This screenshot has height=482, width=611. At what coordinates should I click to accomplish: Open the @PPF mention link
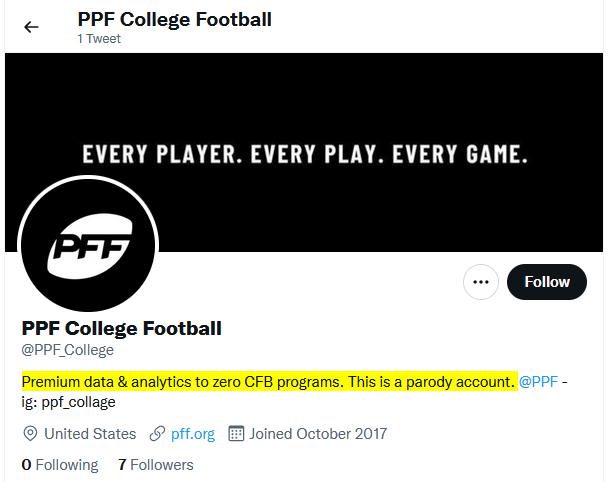538,382
